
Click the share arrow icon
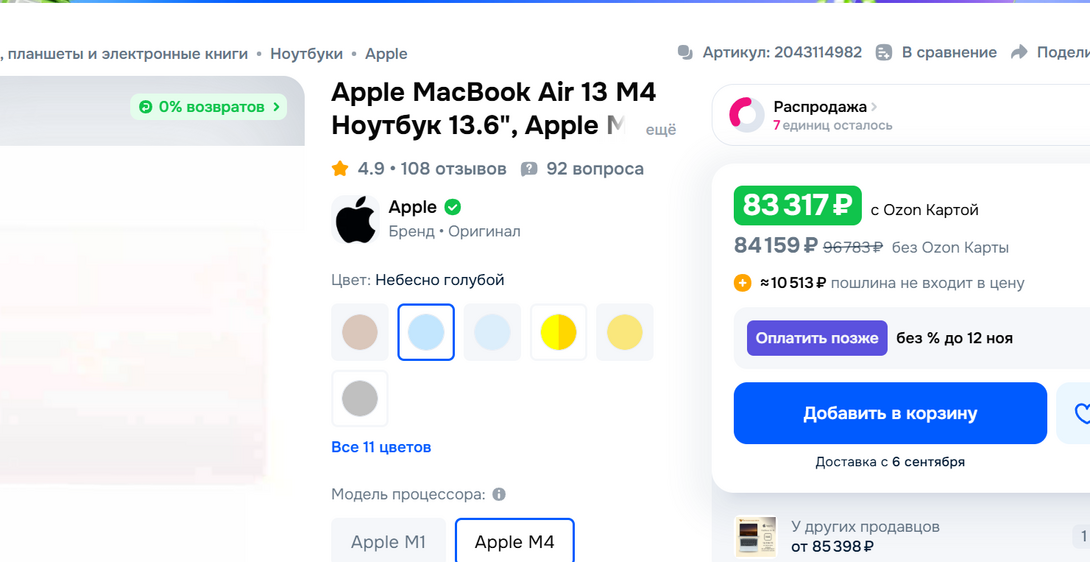click(x=1019, y=53)
